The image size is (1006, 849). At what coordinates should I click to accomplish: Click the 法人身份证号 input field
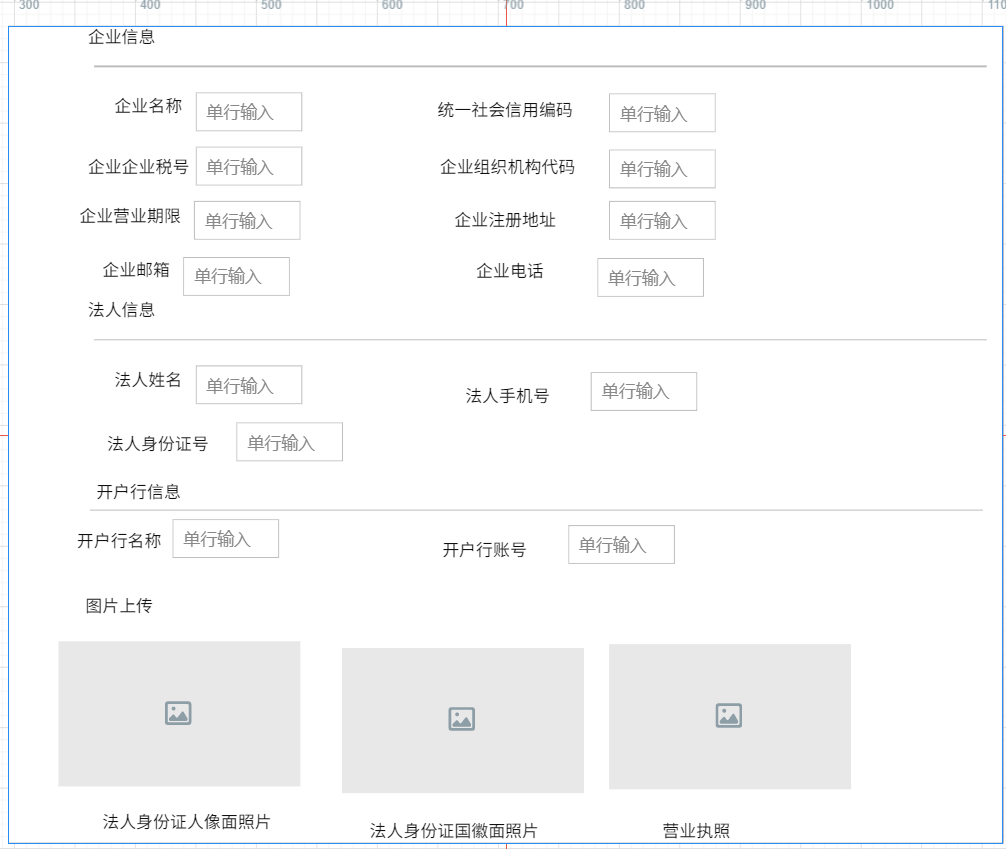[x=289, y=442]
